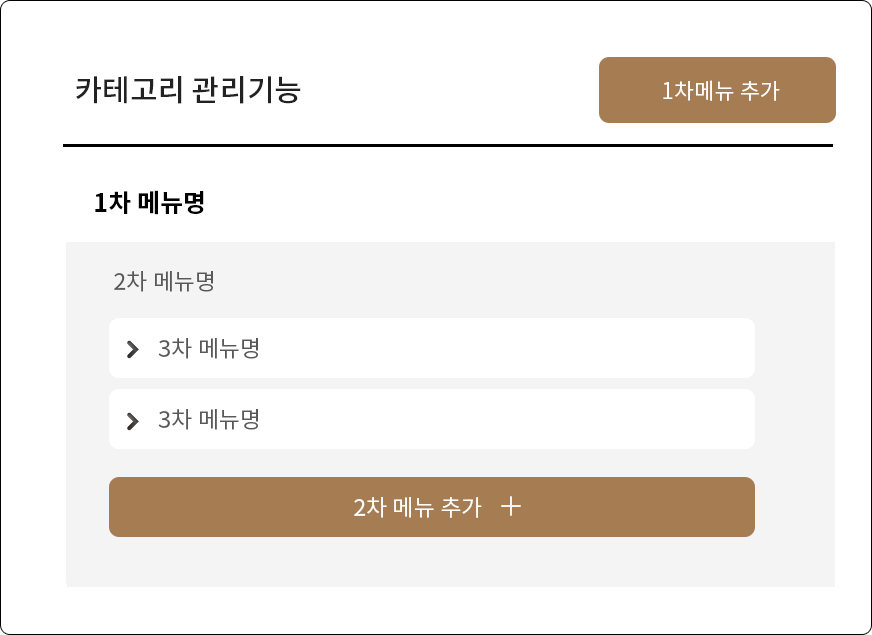The width and height of the screenshot is (872, 635).
Task: Click the first row's chevron arrow icon
Action: (x=132, y=349)
